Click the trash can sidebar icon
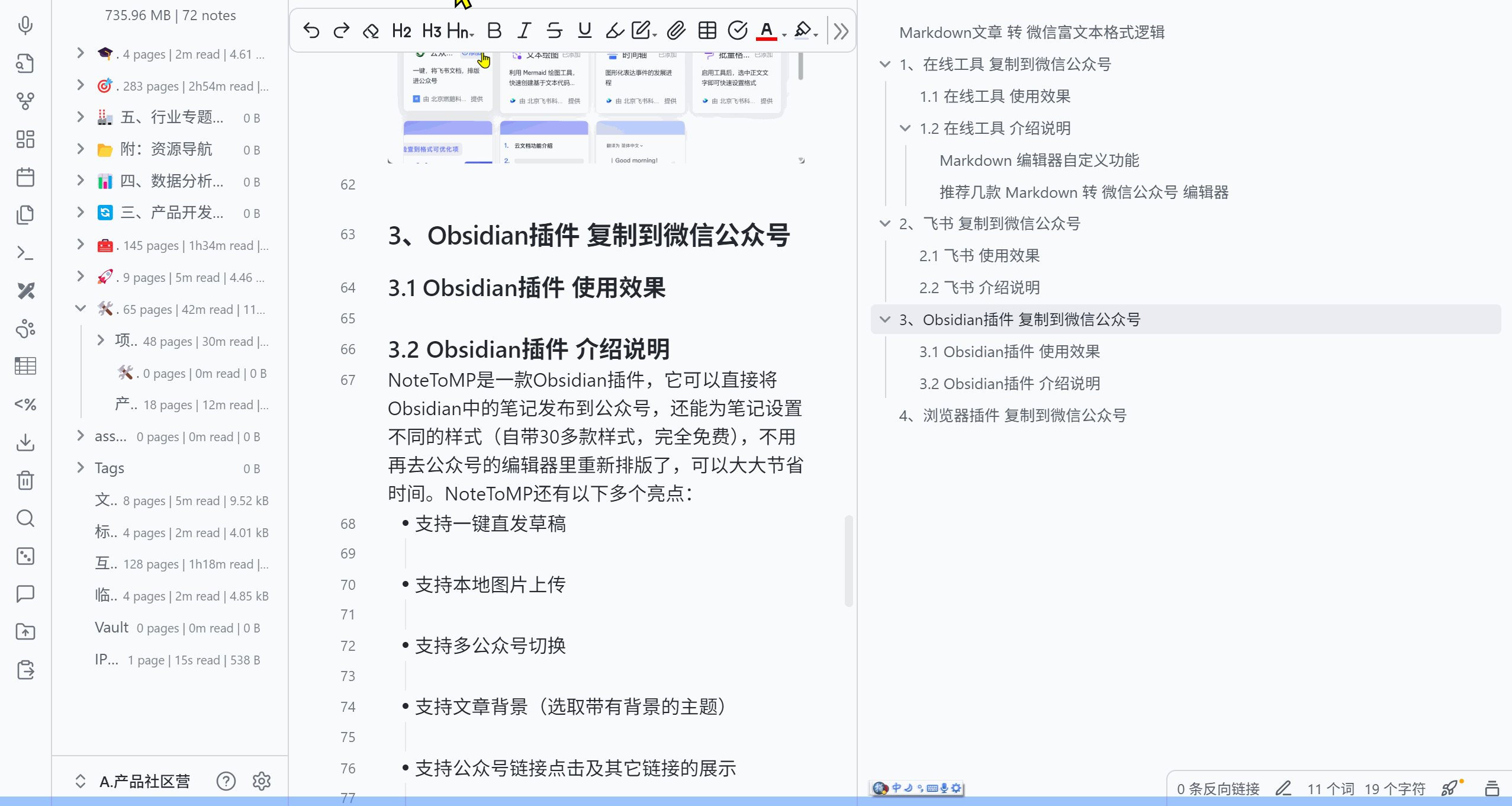 pyautogui.click(x=25, y=480)
